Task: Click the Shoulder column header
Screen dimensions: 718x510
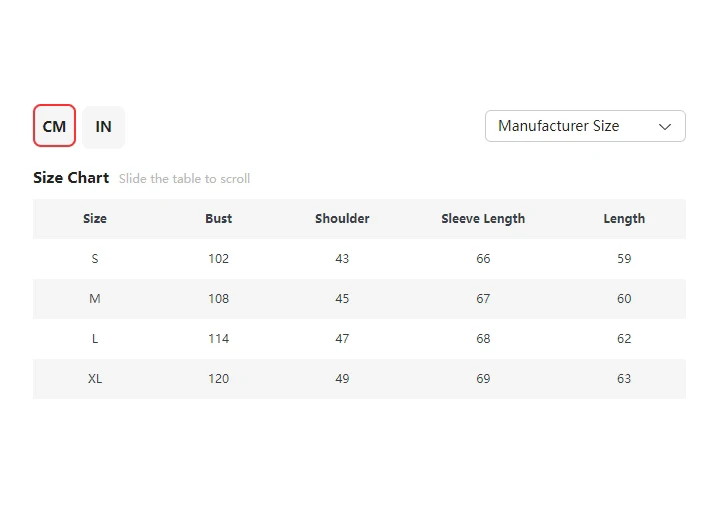Action: tap(342, 219)
